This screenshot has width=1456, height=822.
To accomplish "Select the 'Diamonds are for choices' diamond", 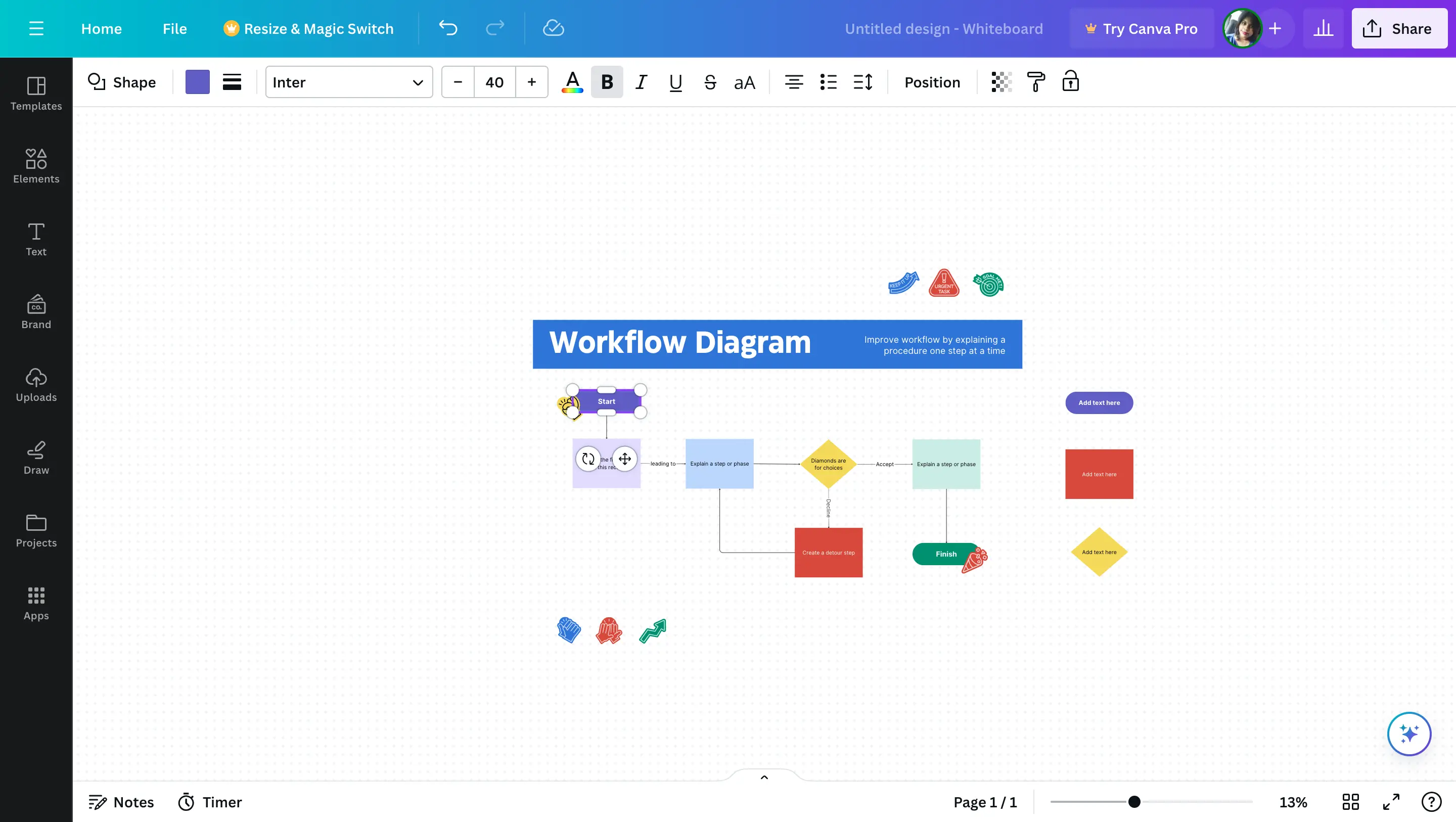I will tap(828, 464).
